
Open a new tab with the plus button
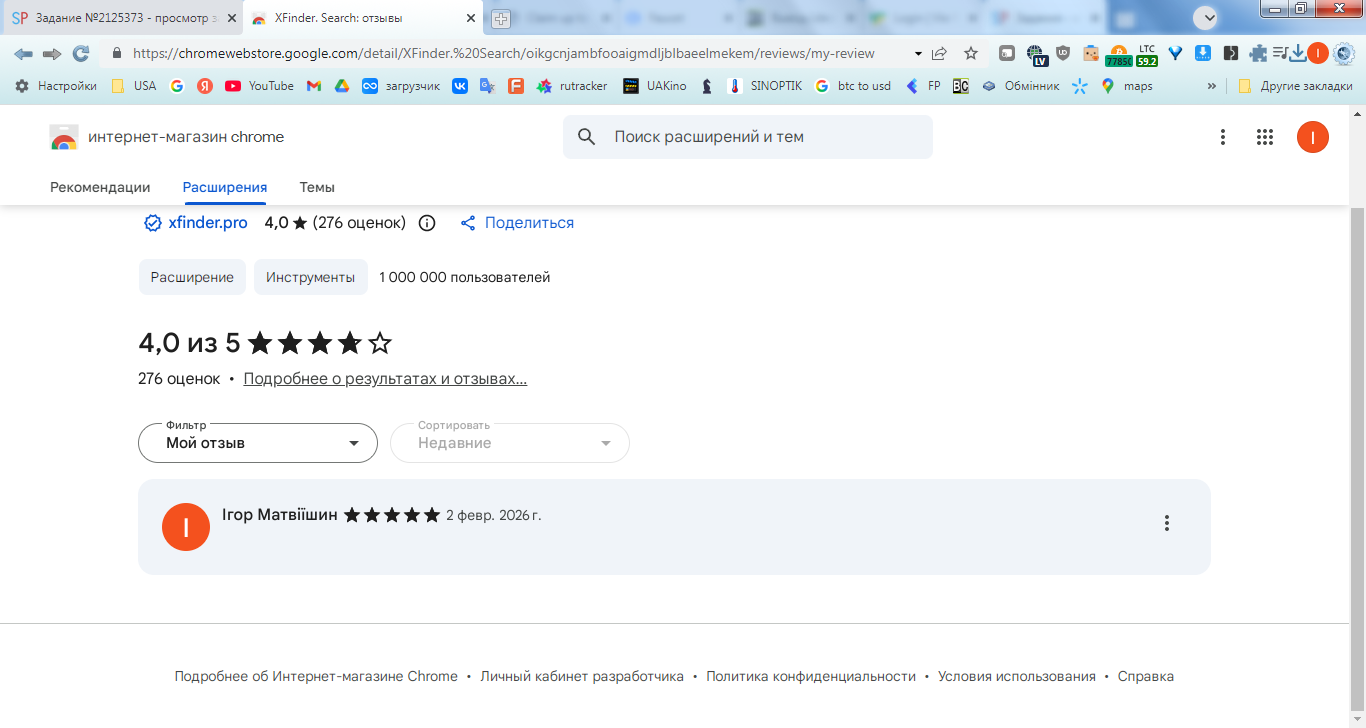pyautogui.click(x=501, y=18)
